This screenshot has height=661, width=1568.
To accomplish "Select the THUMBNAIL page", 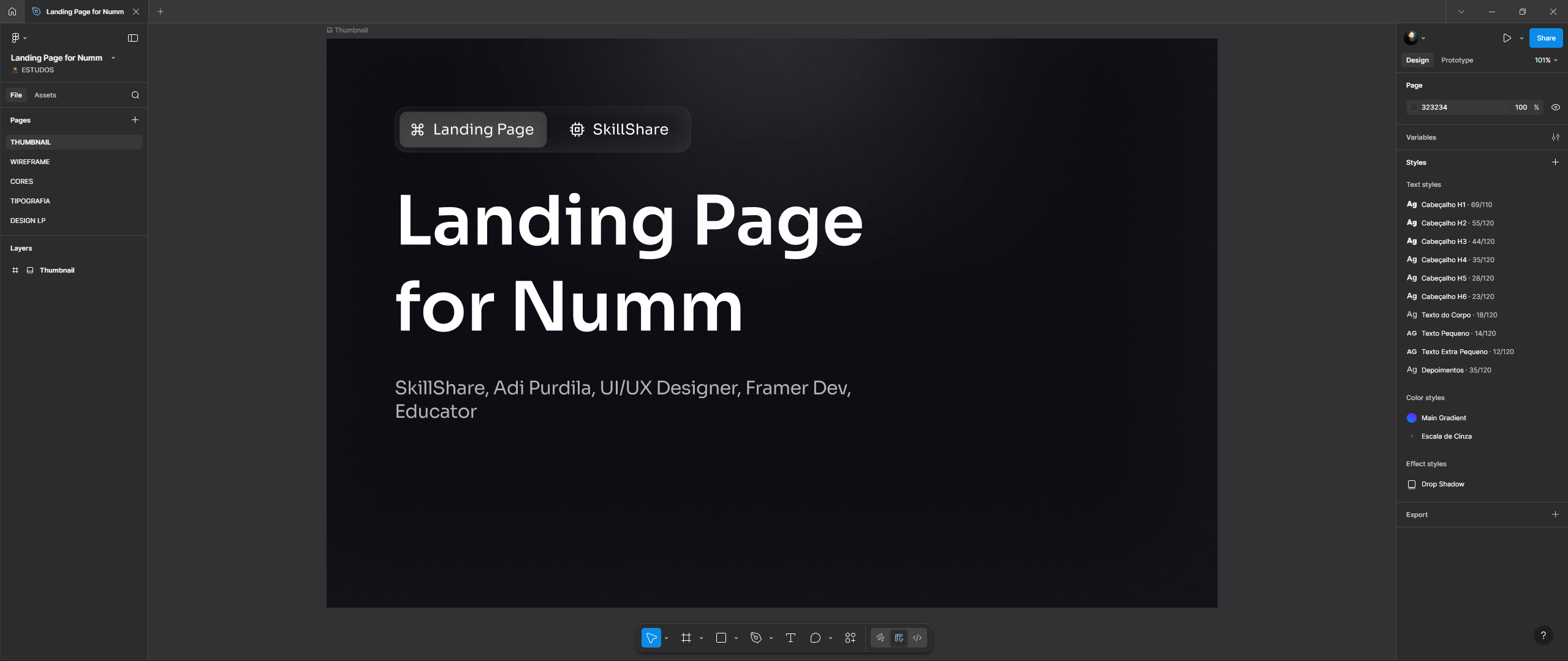I will (x=74, y=142).
